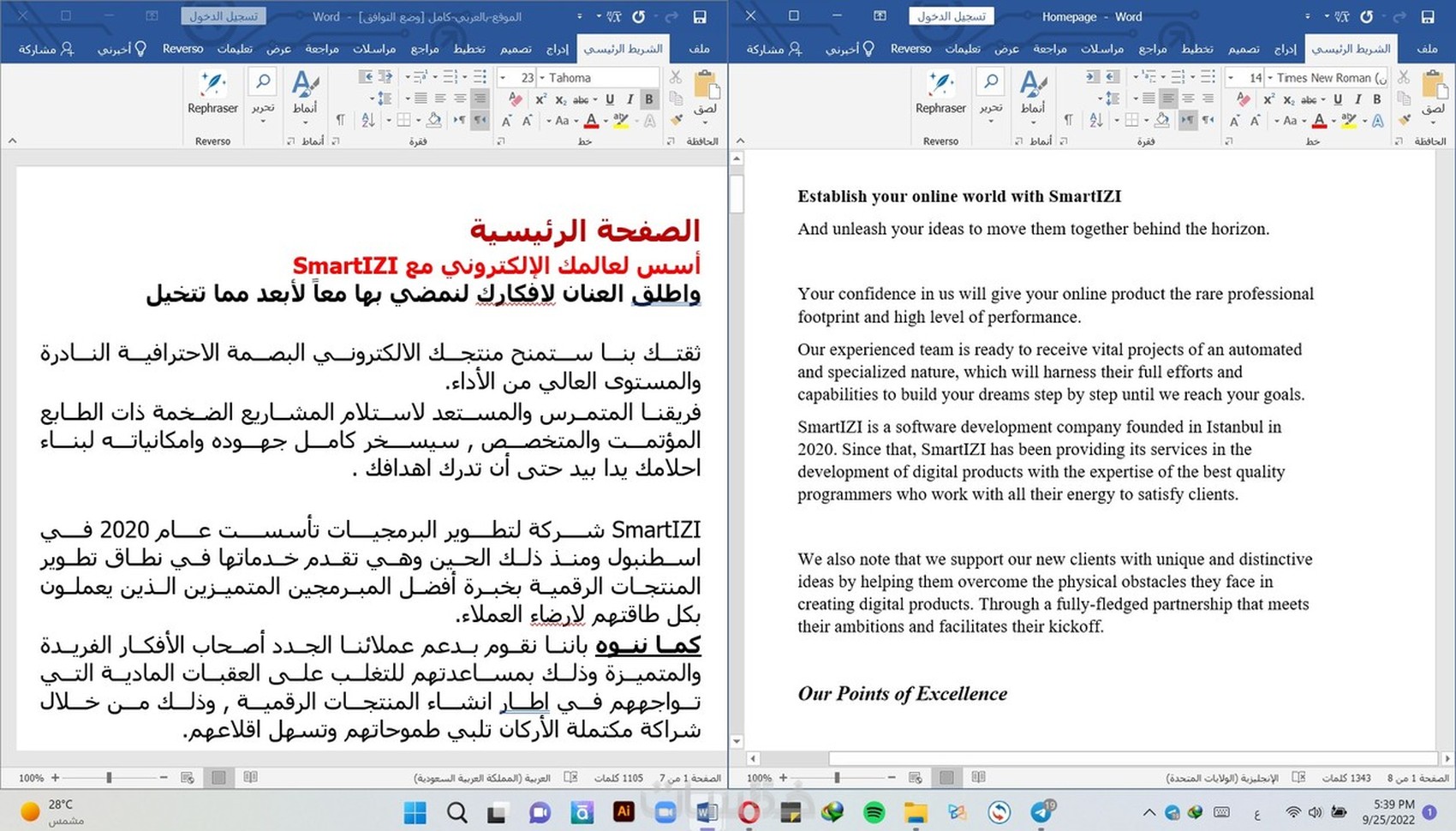The height and width of the screenshot is (831, 1456).
Task: Click Share in the Homepage window
Action: (x=773, y=49)
